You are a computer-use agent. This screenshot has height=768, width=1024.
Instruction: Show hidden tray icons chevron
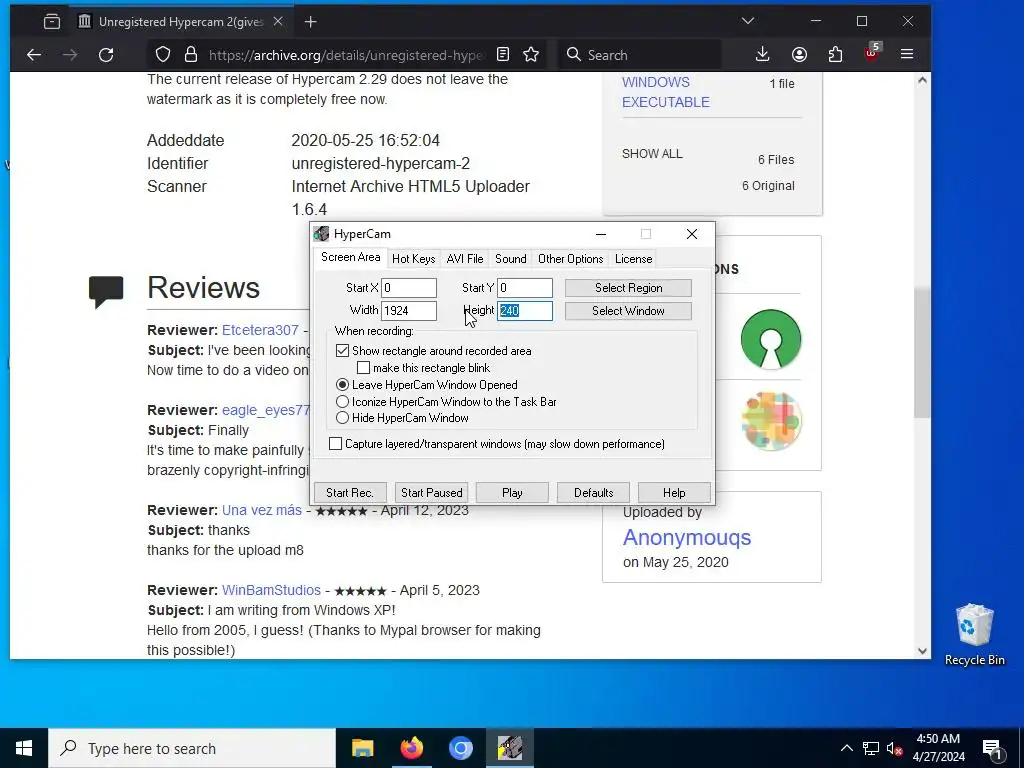pyautogui.click(x=846, y=748)
